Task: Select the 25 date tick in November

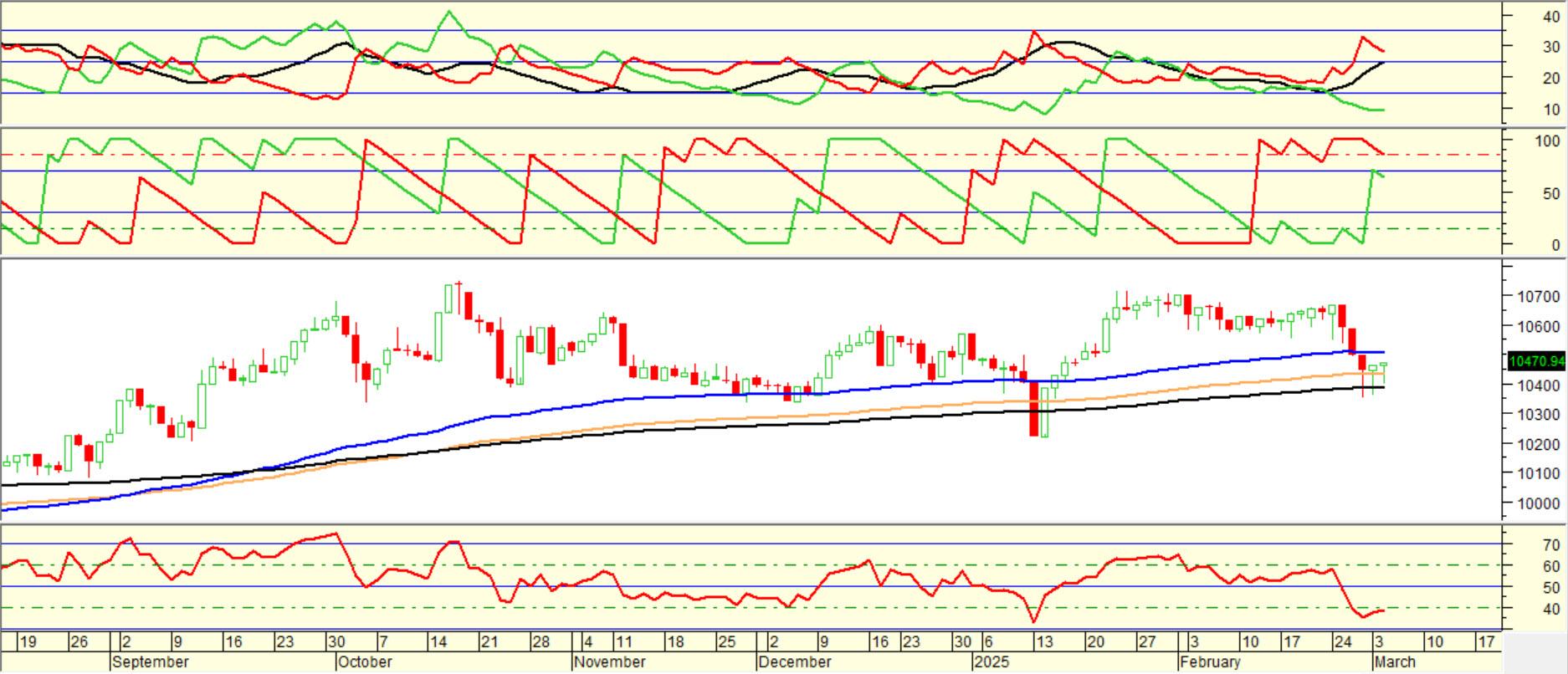Action: 726,642
